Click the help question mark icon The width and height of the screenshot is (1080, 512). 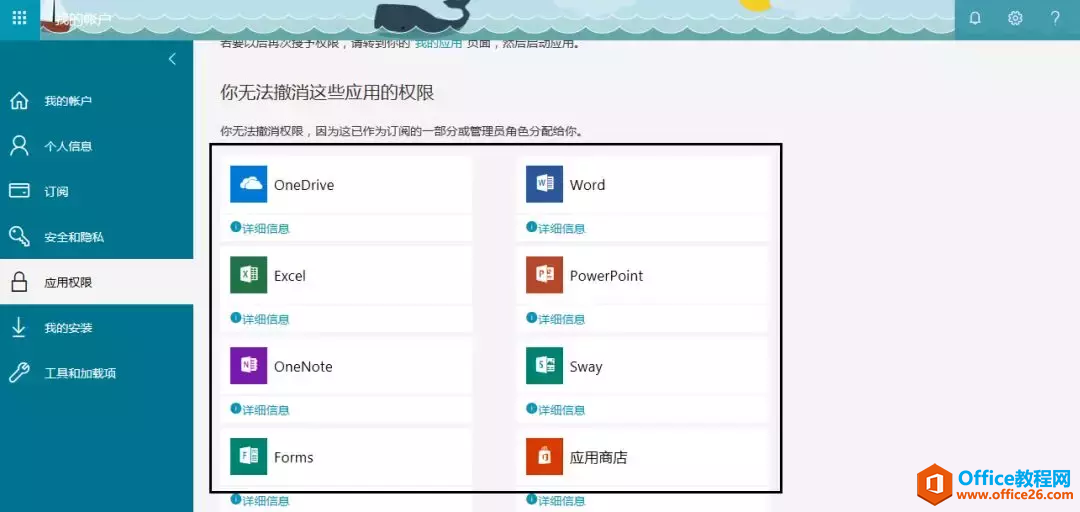(x=1055, y=19)
